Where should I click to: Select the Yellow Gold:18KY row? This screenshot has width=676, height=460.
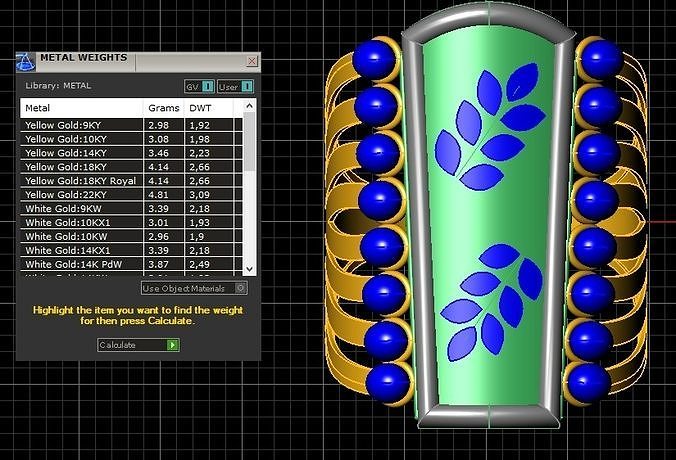[131, 167]
